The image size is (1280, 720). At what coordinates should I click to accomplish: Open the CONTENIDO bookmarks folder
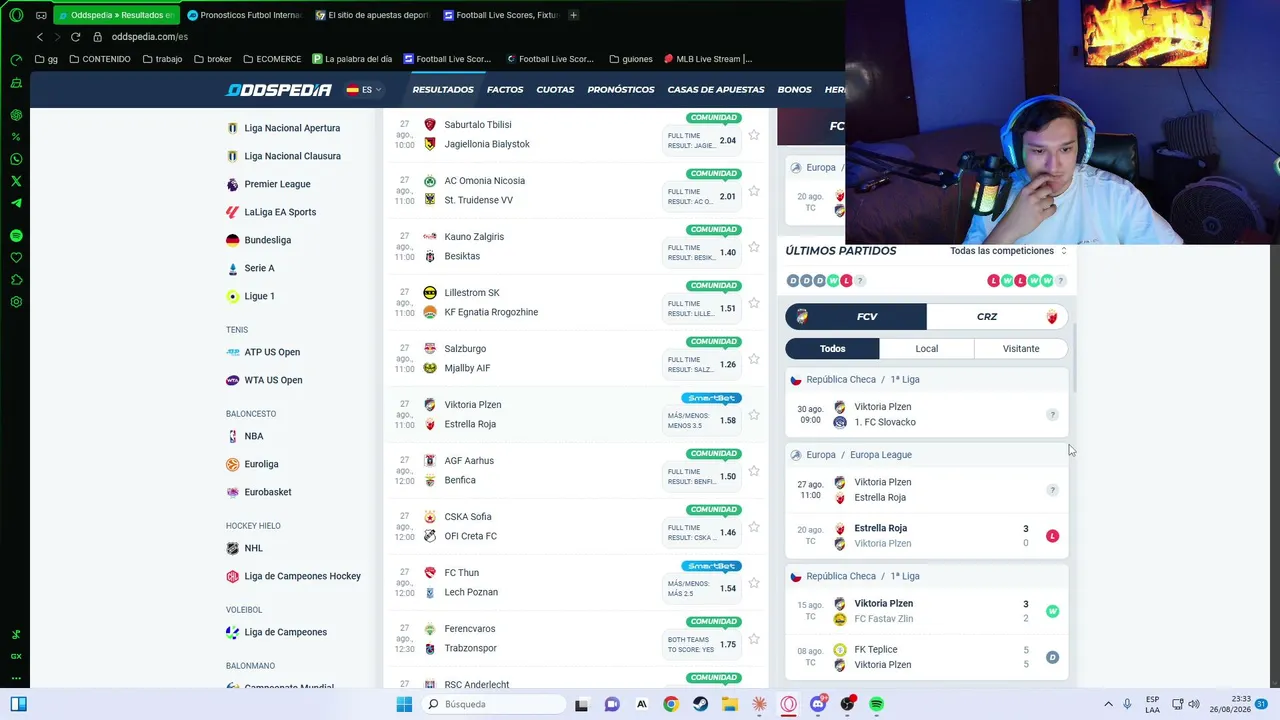pos(100,59)
